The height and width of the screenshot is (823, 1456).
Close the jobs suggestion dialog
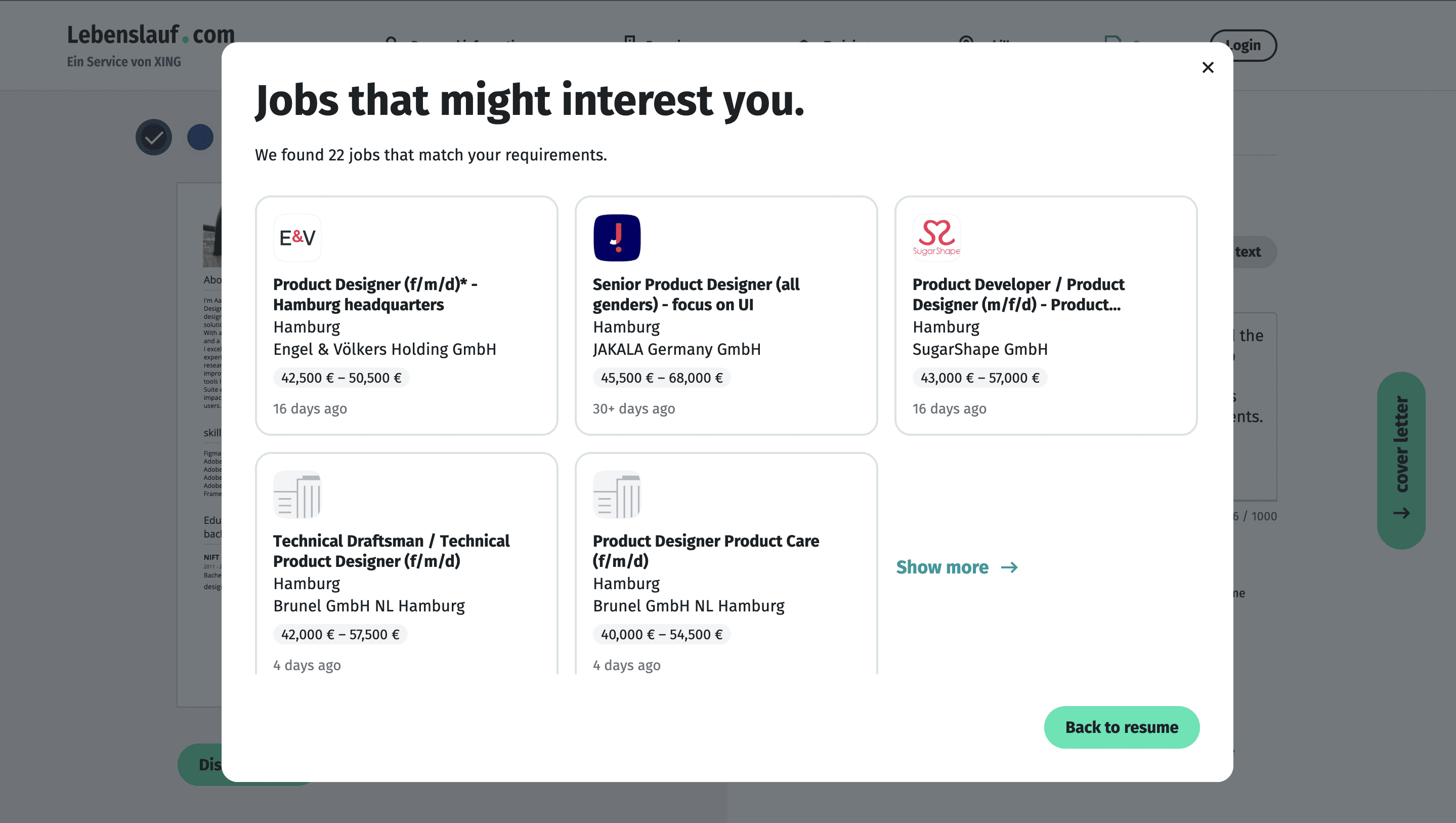[1208, 67]
